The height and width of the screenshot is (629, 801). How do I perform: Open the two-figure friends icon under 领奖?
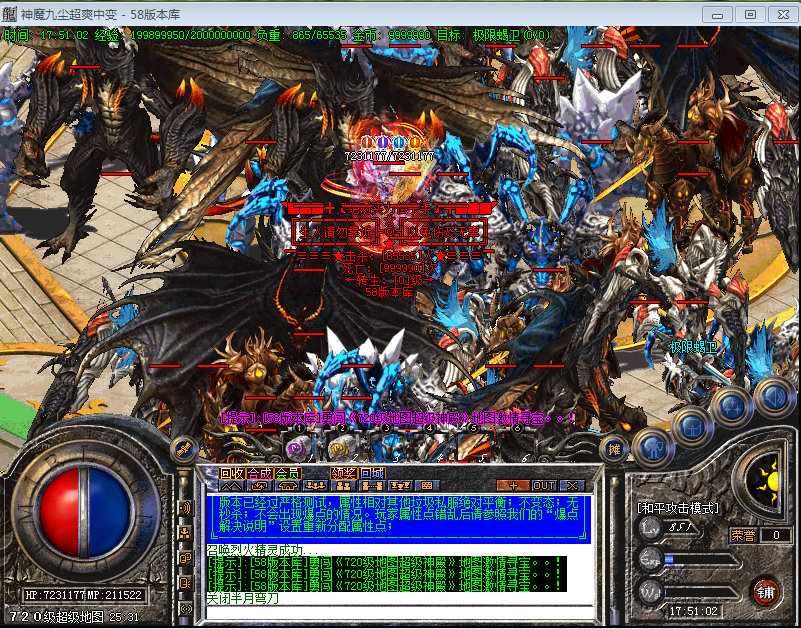click(343, 485)
